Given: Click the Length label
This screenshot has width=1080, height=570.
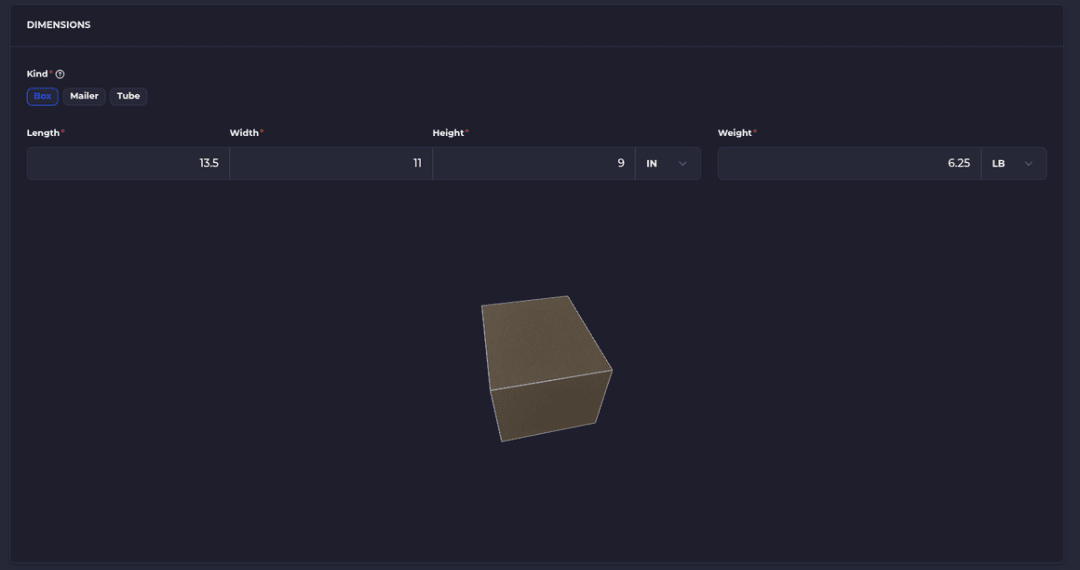Looking at the screenshot, I should point(43,133).
